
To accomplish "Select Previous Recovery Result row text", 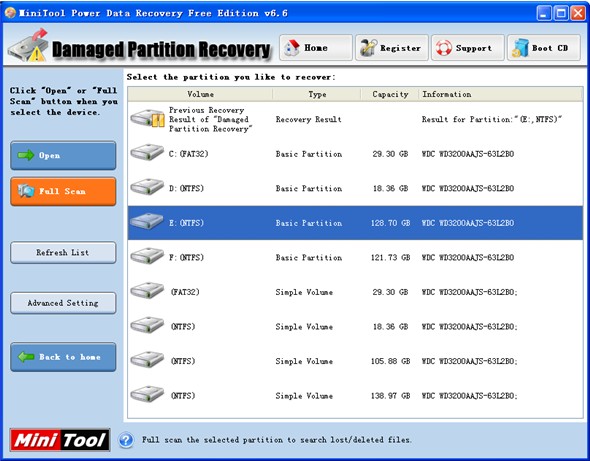I will tap(210, 119).
